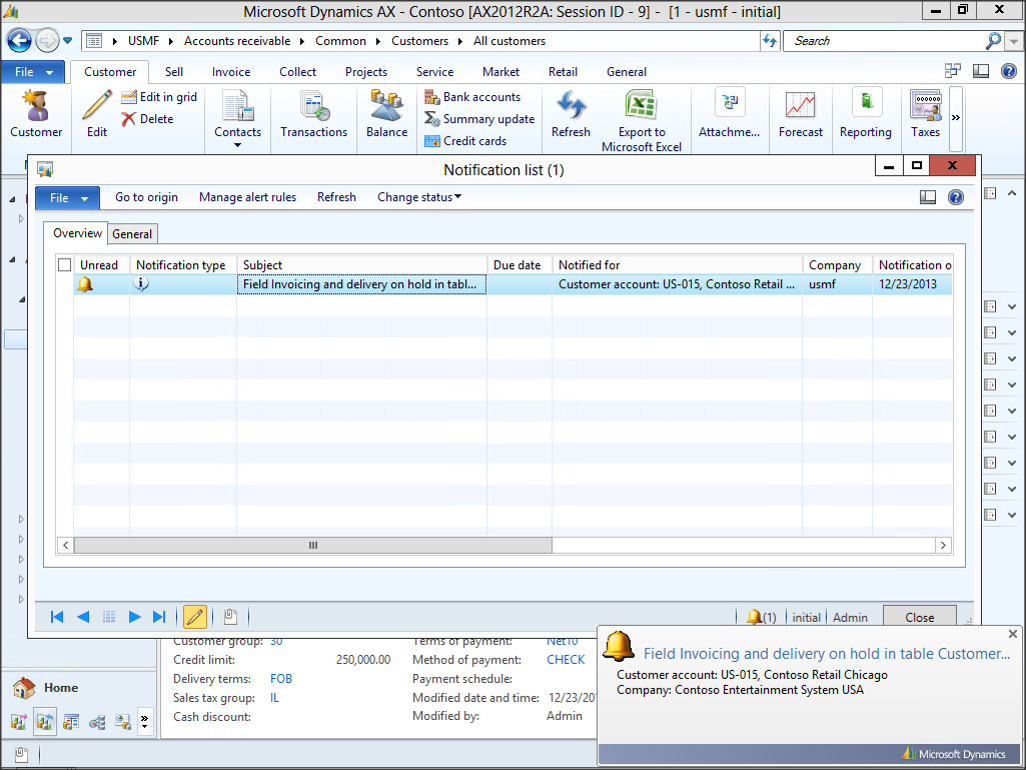The width and height of the screenshot is (1026, 770).
Task: Click the Reporting icon
Action: (x=865, y=105)
